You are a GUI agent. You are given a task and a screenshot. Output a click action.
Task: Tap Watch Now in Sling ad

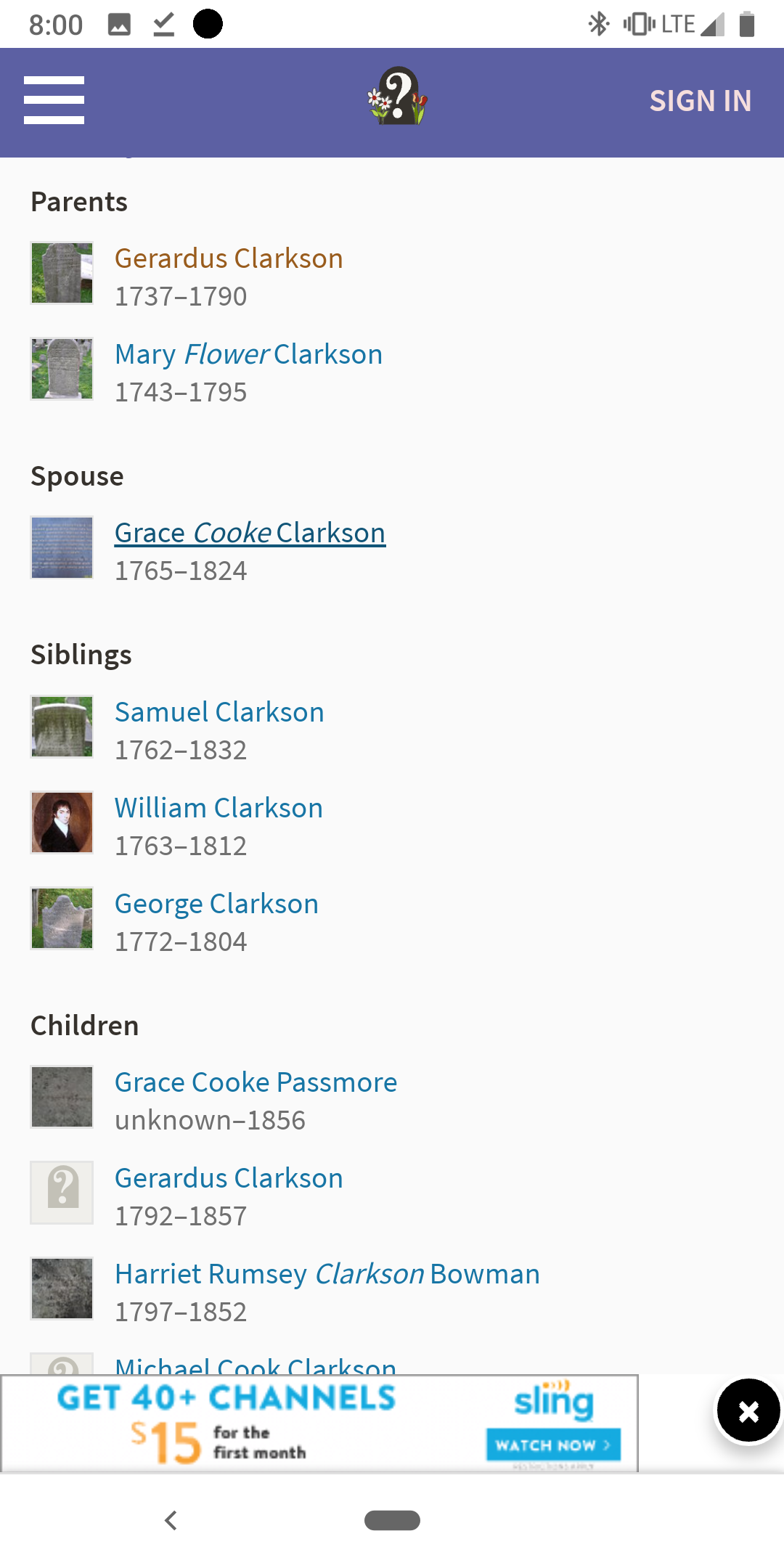point(553,1445)
